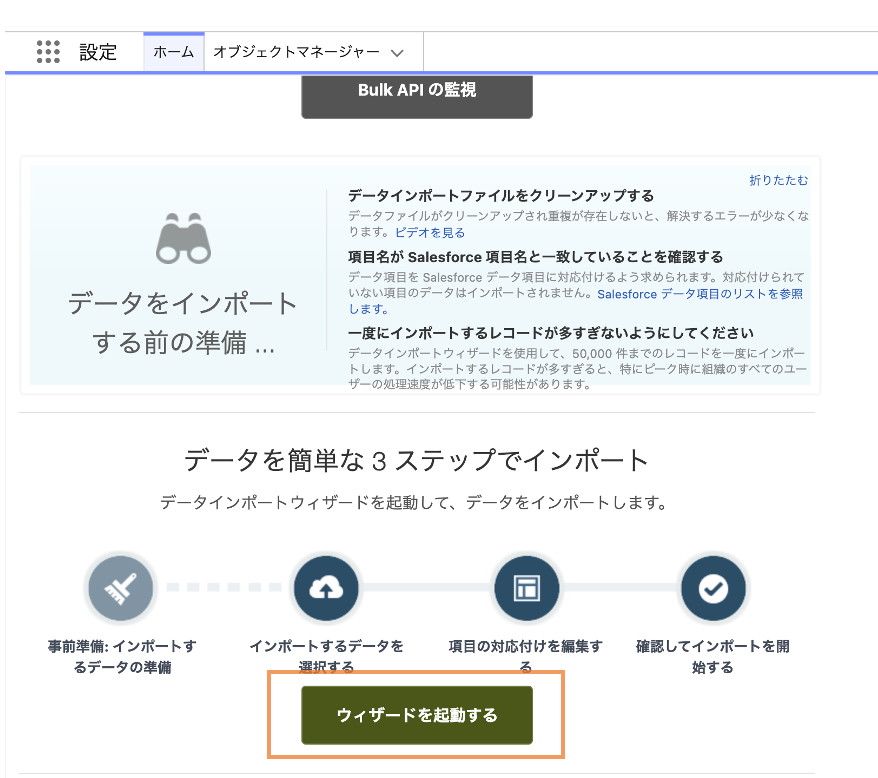Viewport: 878px width, 778px height.
Task: Select the 確認してインポートを開始する step label
Action: pyautogui.click(x=713, y=656)
